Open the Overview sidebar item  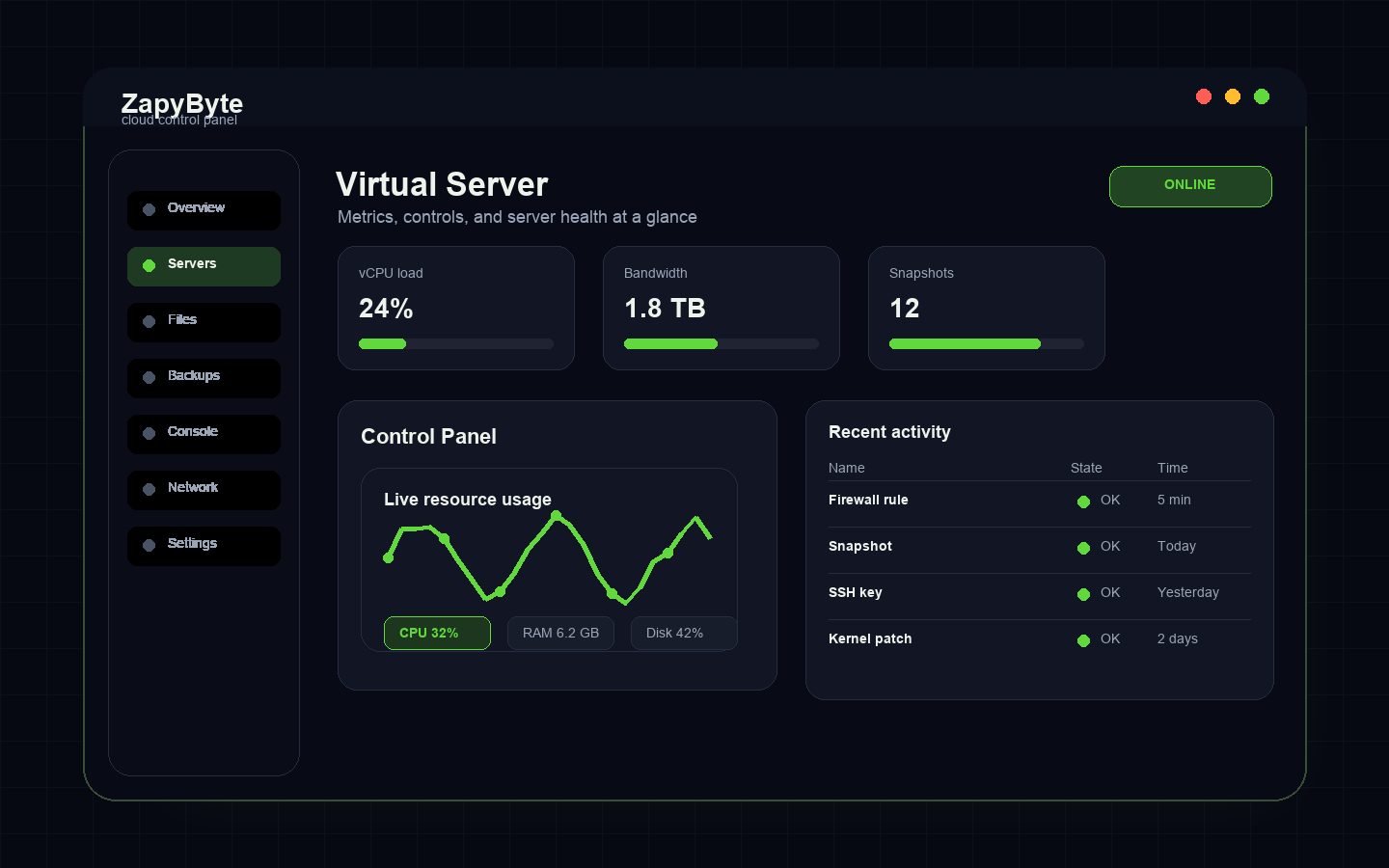pyautogui.click(x=204, y=210)
